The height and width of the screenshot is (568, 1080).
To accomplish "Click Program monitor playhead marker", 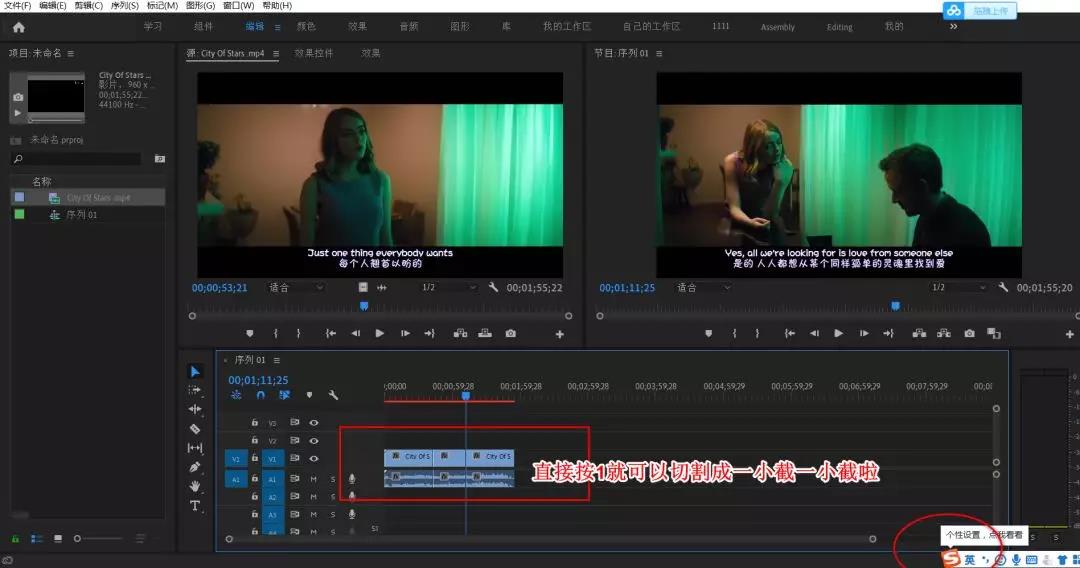I will (895, 306).
